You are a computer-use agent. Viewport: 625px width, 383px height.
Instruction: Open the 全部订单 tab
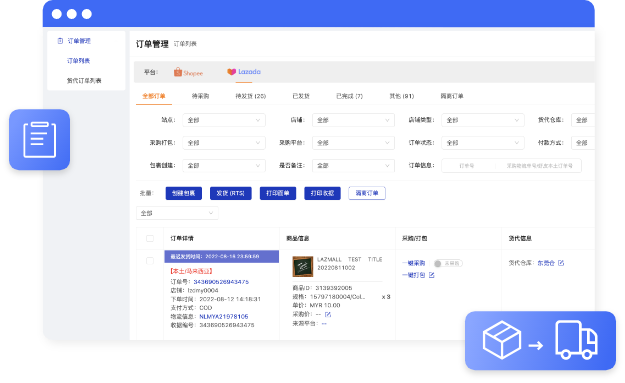154,96
